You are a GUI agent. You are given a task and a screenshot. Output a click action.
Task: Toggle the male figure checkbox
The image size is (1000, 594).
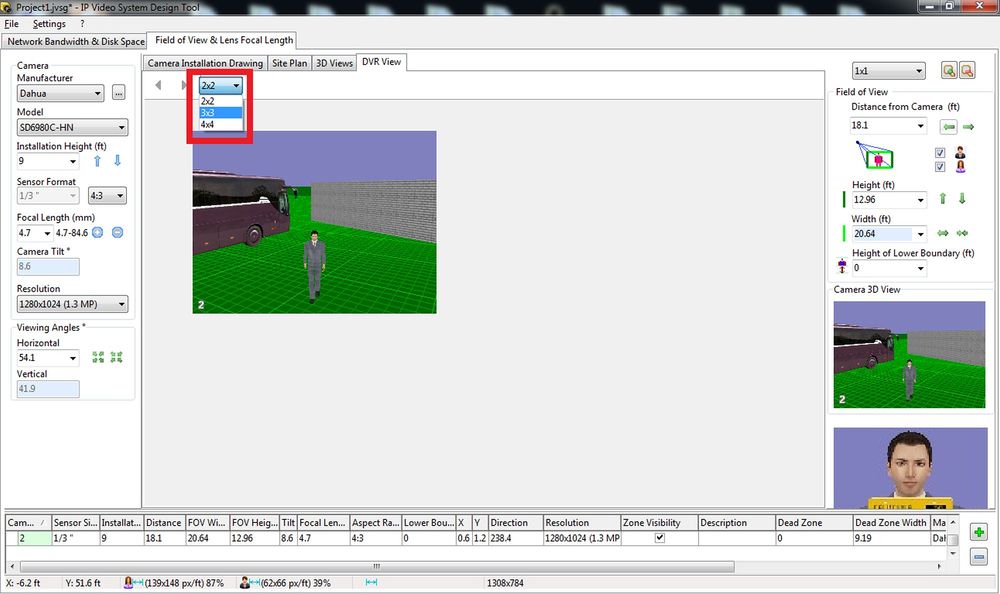coord(940,153)
